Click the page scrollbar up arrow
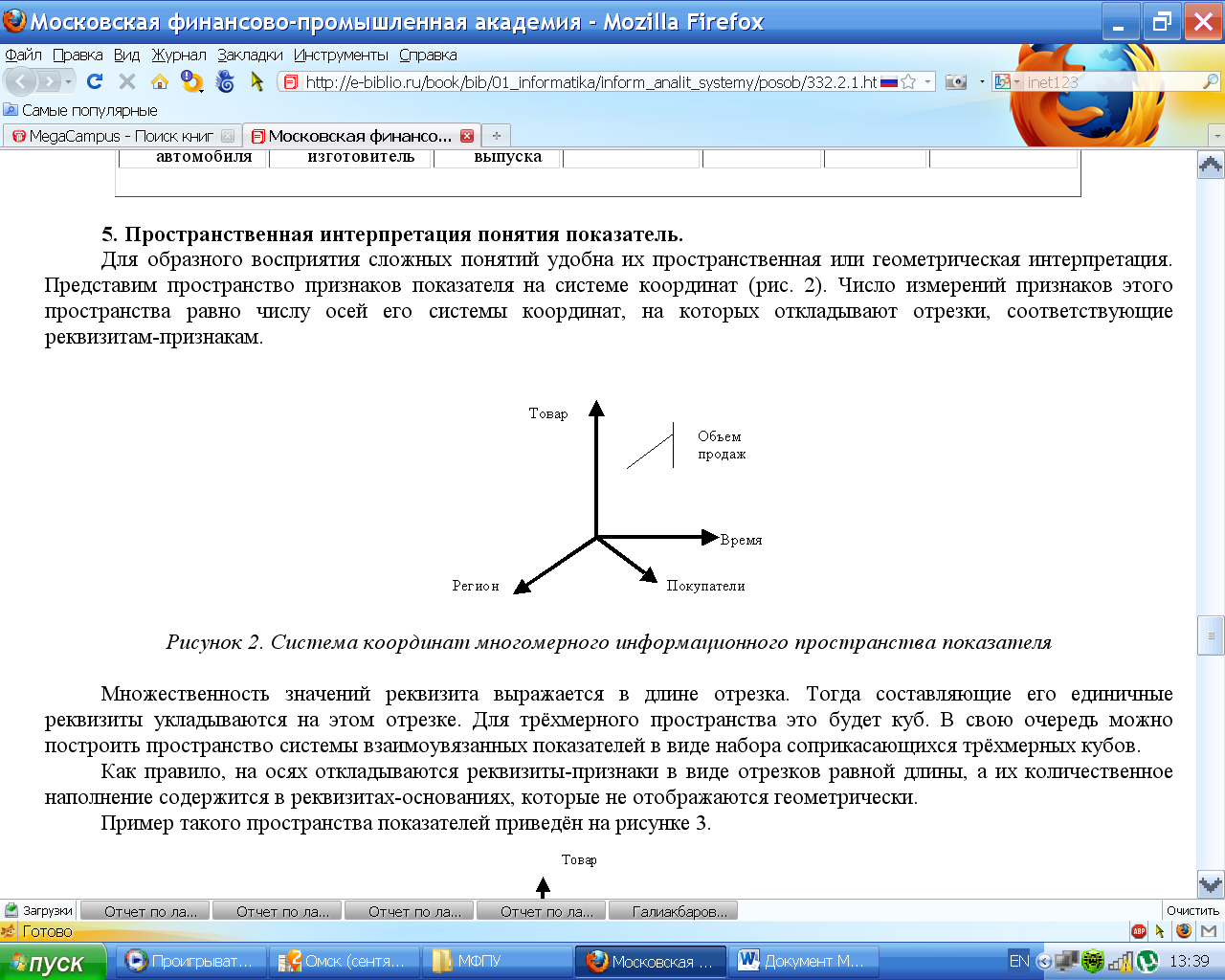1225x980 pixels. pos(1211,166)
